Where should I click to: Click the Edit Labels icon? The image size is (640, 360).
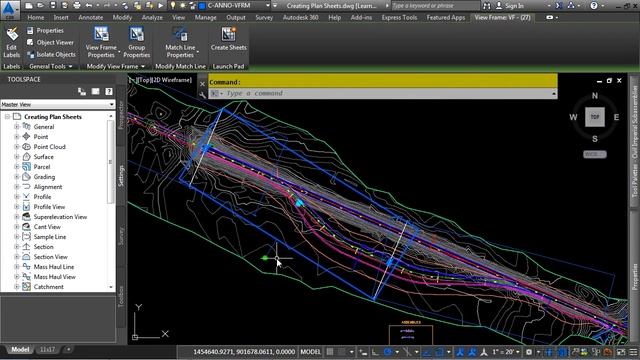click(11, 35)
